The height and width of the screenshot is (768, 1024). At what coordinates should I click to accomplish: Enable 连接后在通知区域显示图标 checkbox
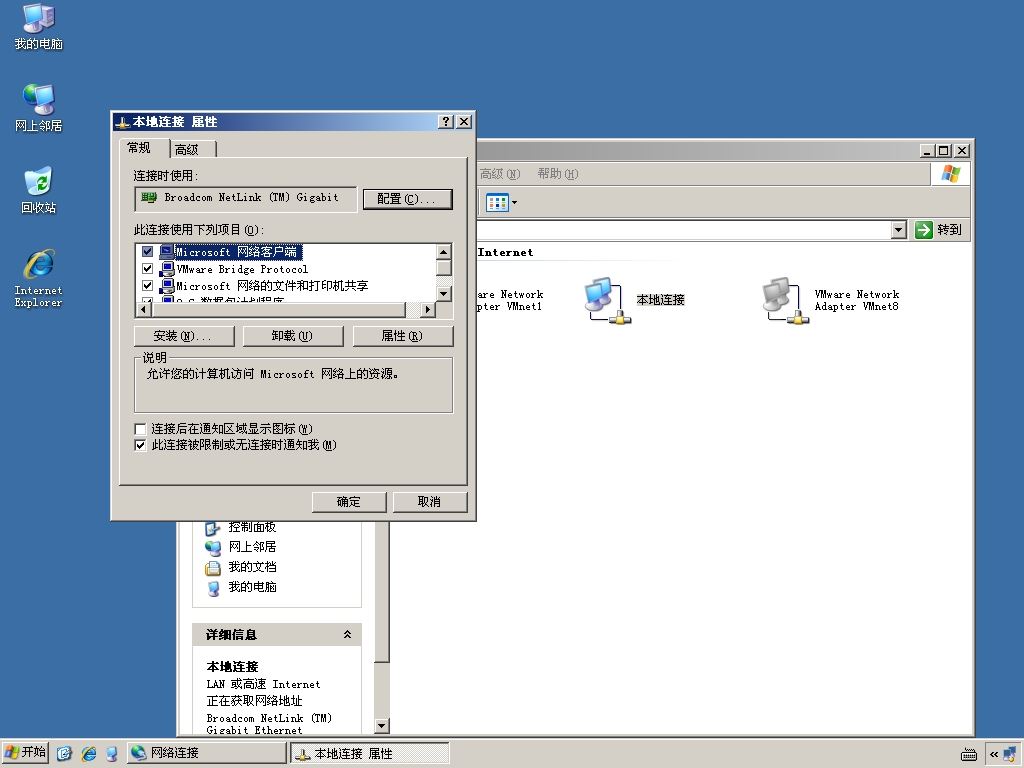coord(140,429)
